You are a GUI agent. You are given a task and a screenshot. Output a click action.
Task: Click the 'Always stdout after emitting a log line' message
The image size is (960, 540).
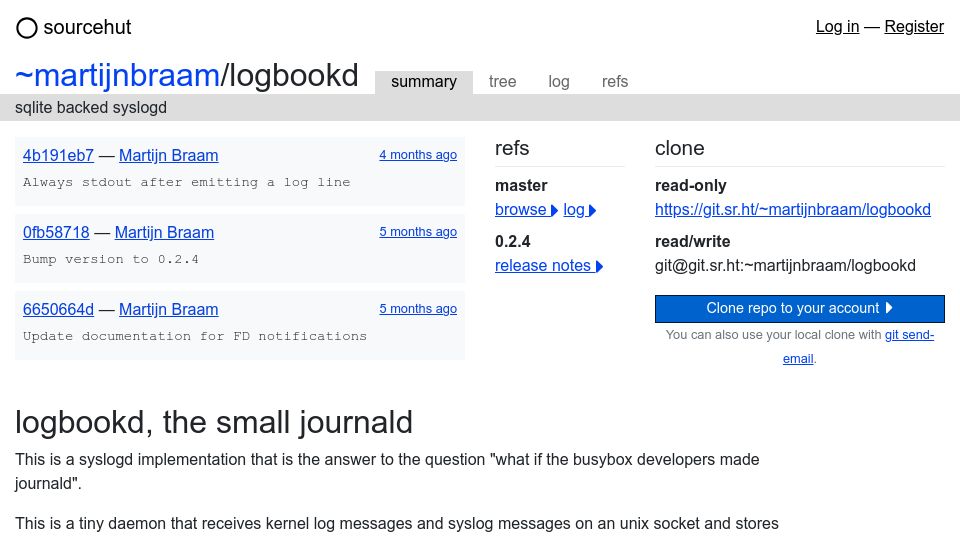[187, 182]
